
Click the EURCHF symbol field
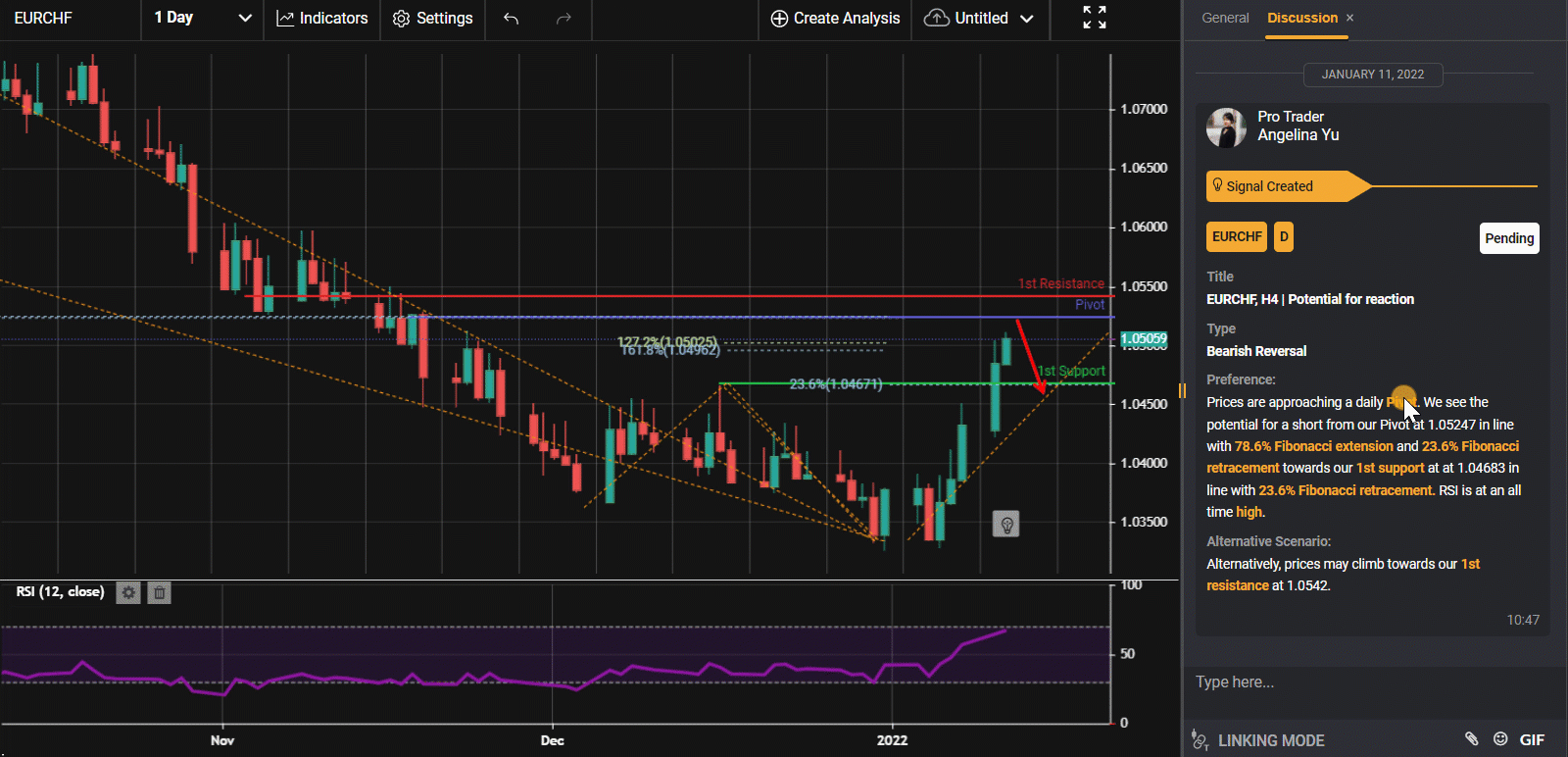tap(69, 19)
